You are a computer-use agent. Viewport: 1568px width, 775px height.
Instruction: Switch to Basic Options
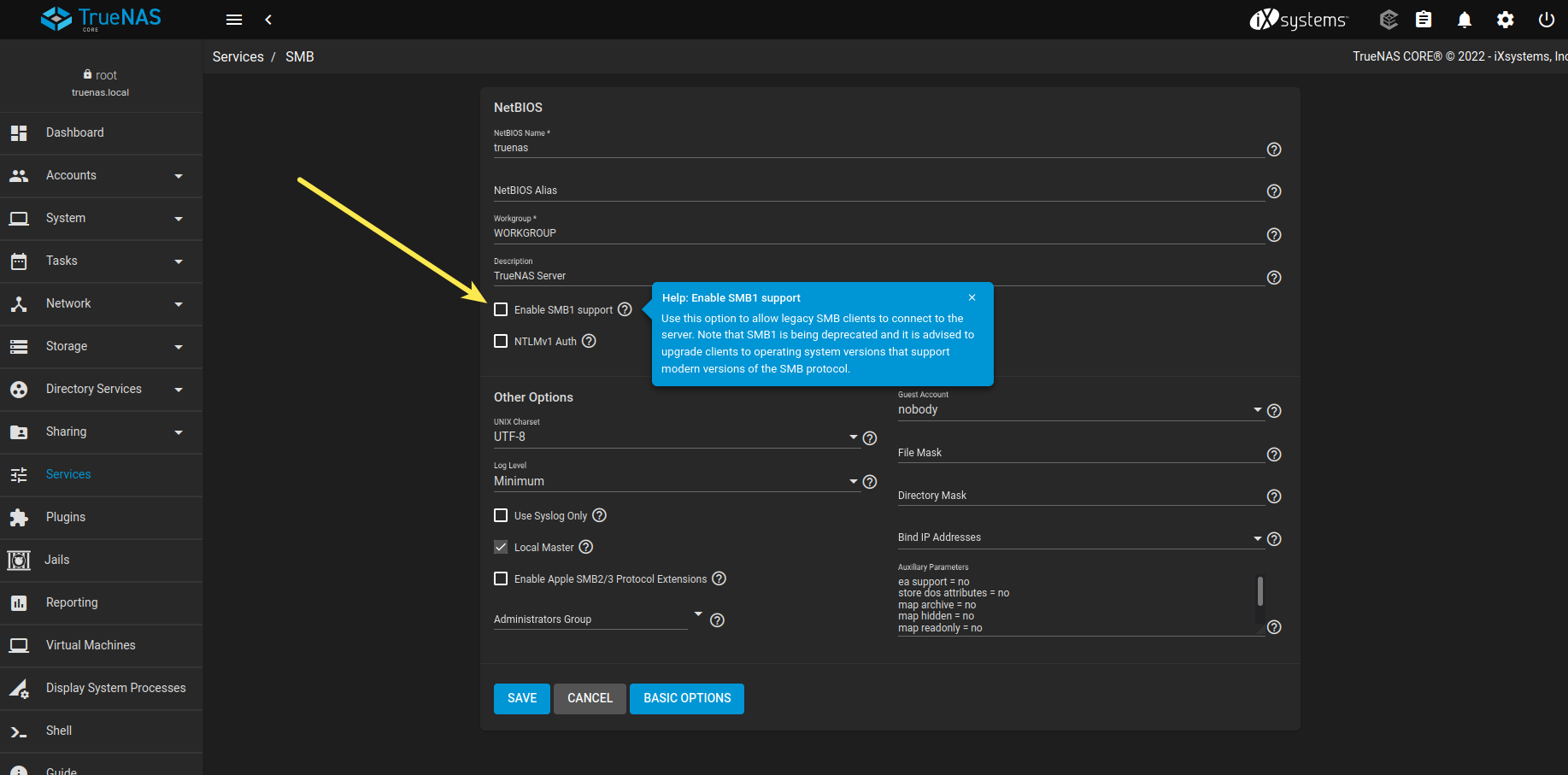click(x=687, y=698)
